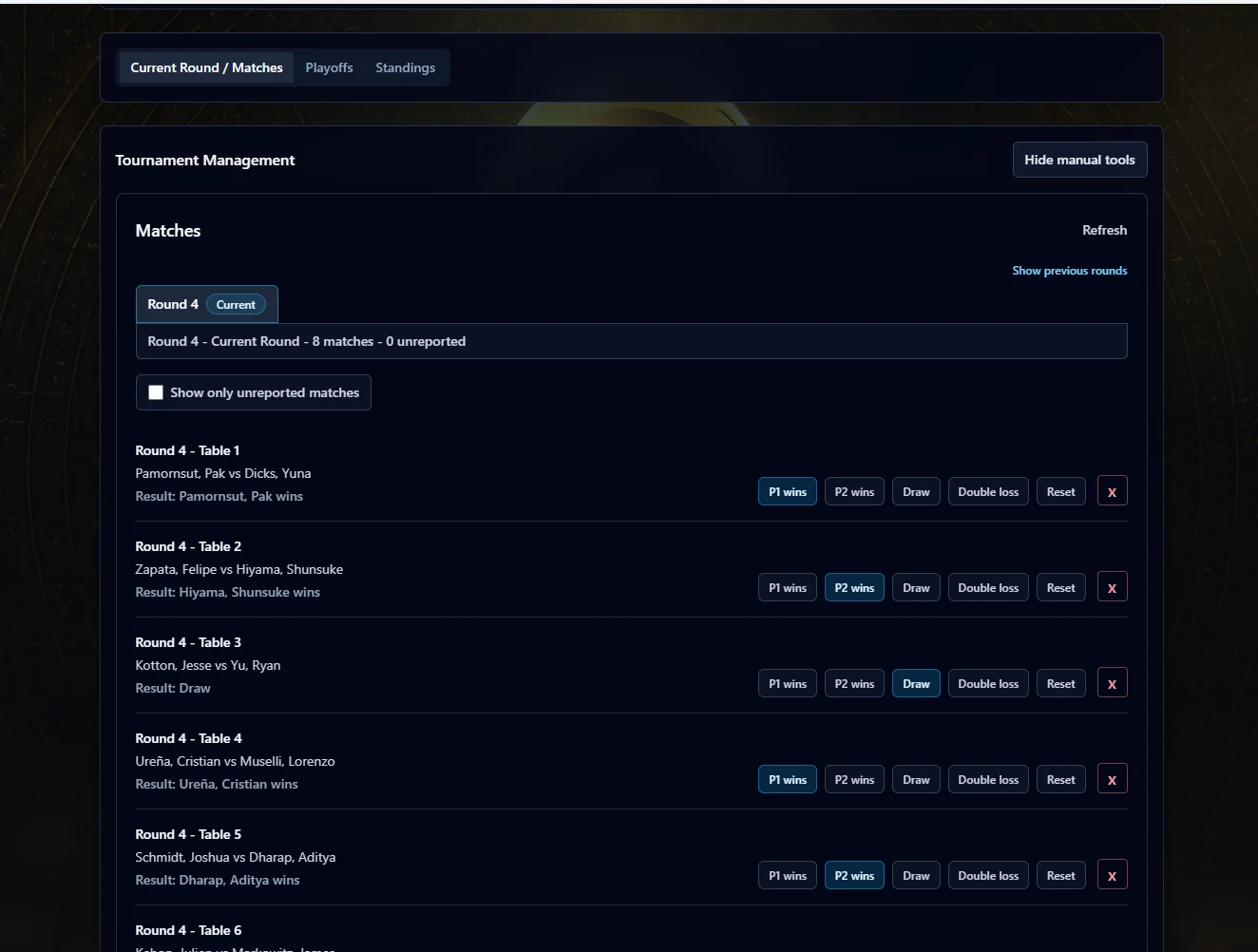Click 'Ureña, Cristian vs Muselli, Lorenzo' text
The image size is (1258, 952).
pos(235,761)
